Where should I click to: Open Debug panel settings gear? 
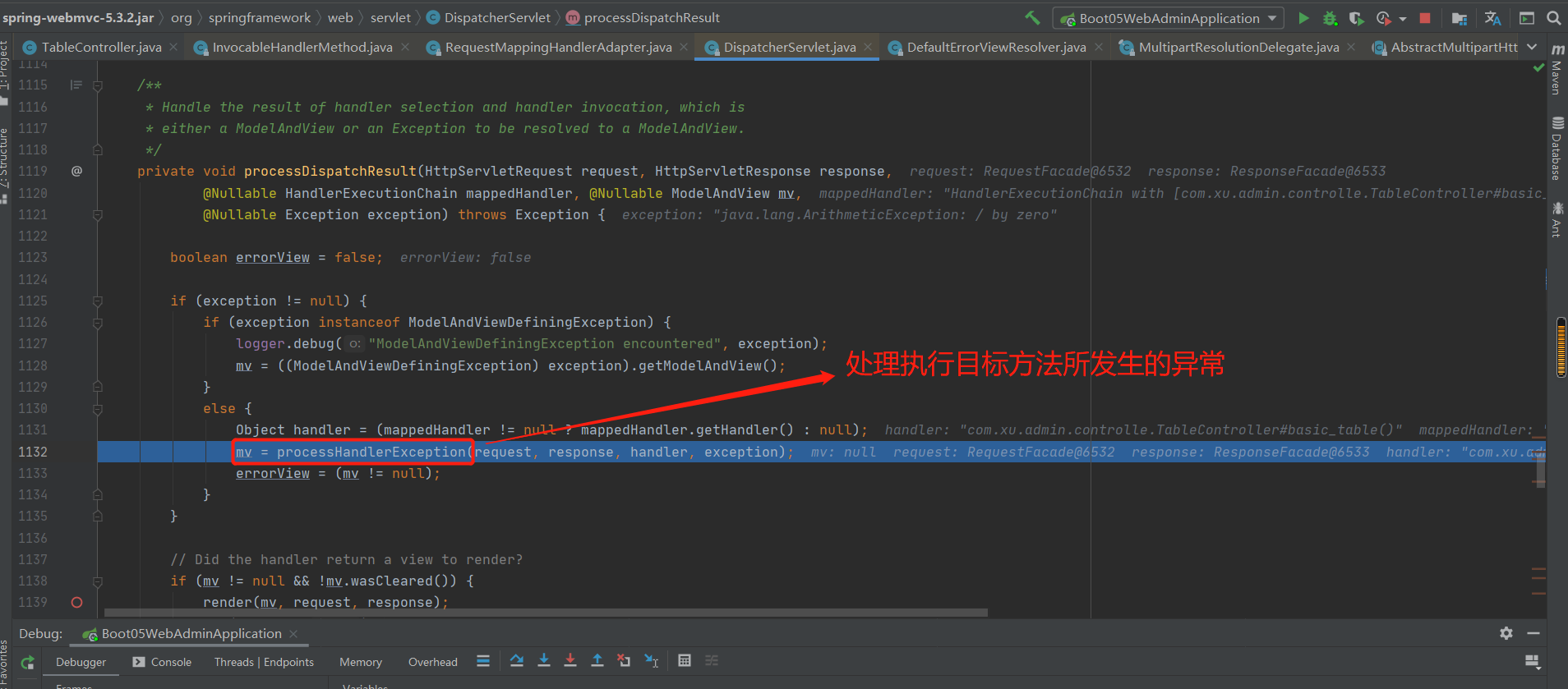click(x=1506, y=633)
